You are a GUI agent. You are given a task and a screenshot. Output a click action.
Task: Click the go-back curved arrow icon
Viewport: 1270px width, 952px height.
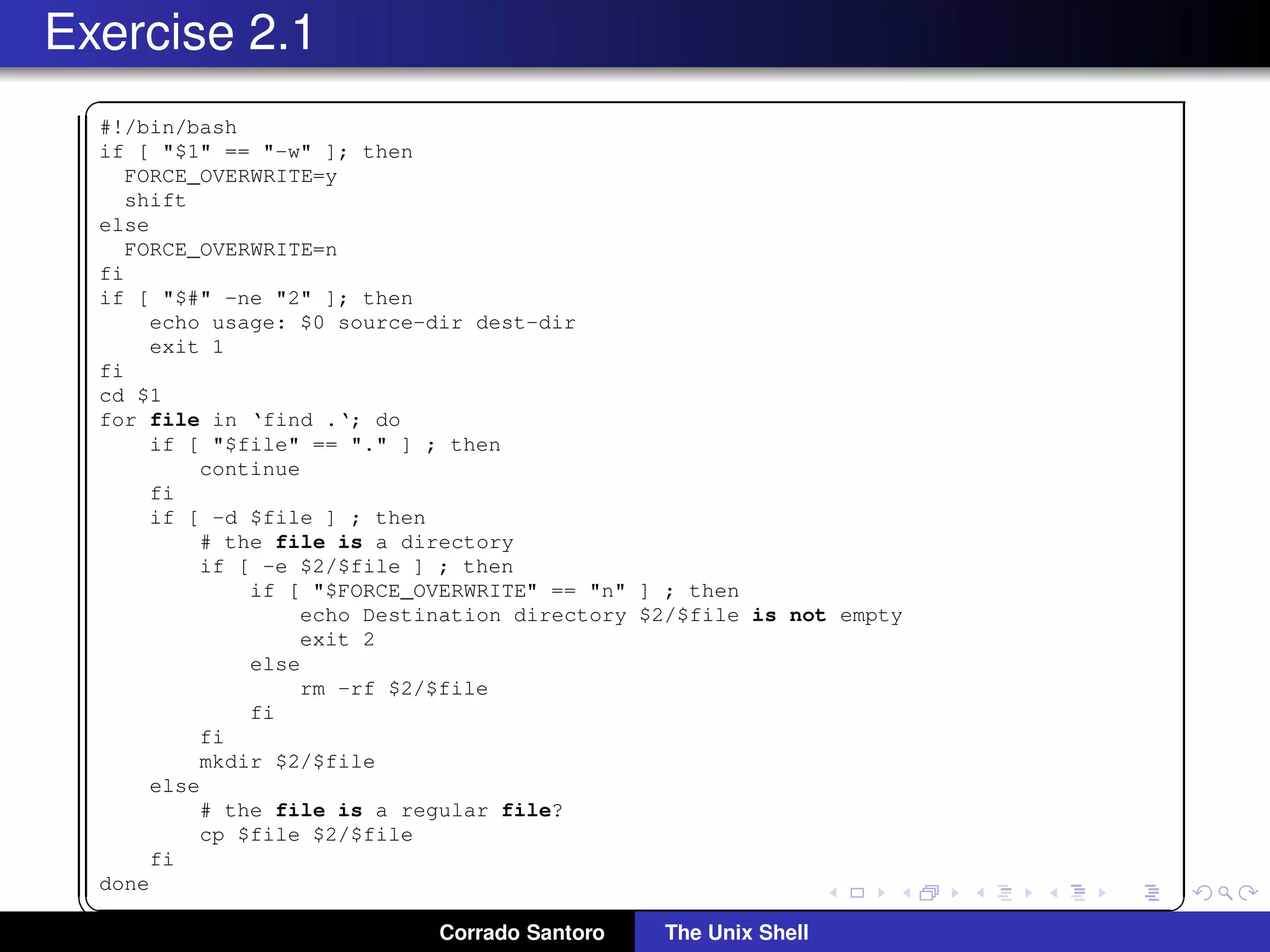[1202, 892]
